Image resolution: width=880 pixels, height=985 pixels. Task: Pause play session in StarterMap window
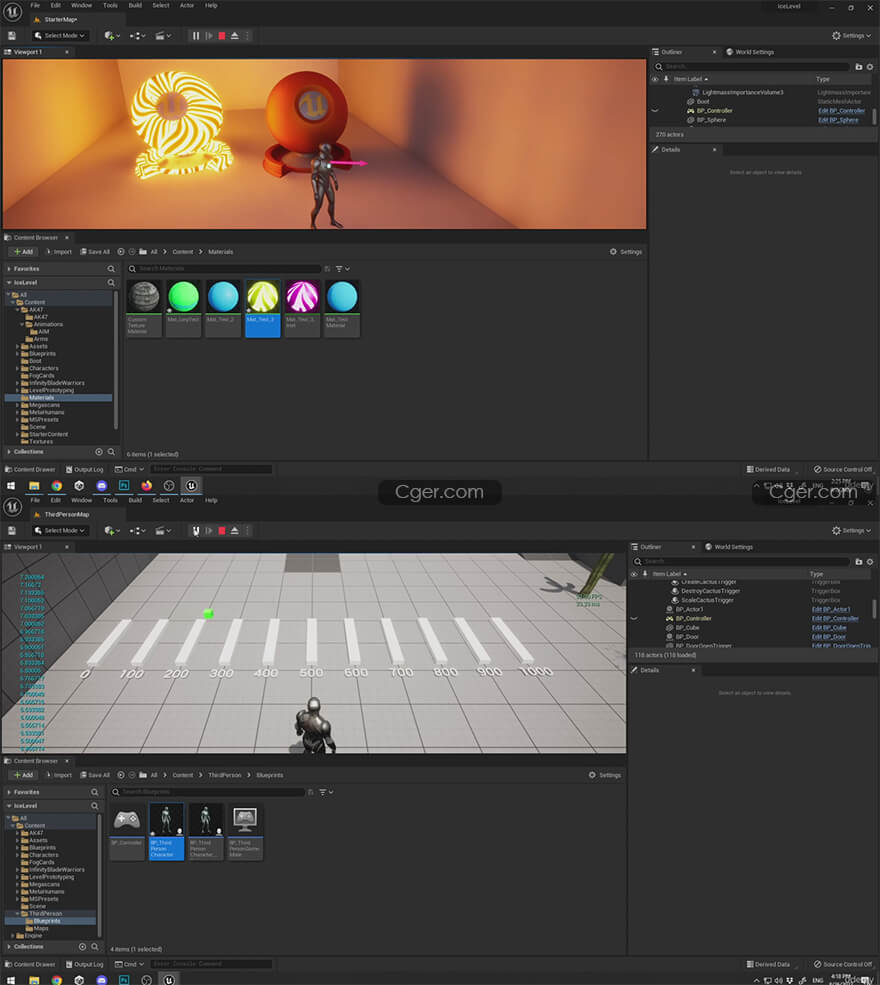point(196,36)
